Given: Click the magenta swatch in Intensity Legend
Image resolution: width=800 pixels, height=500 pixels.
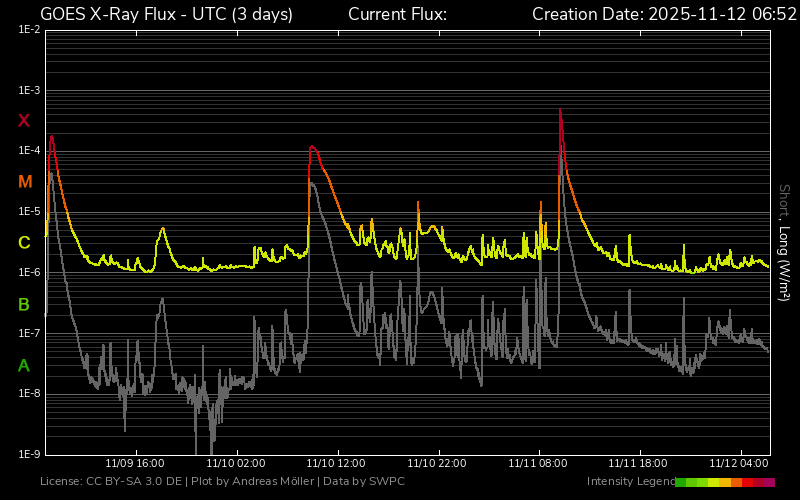Looking at the screenshot, I should click(x=769, y=482).
